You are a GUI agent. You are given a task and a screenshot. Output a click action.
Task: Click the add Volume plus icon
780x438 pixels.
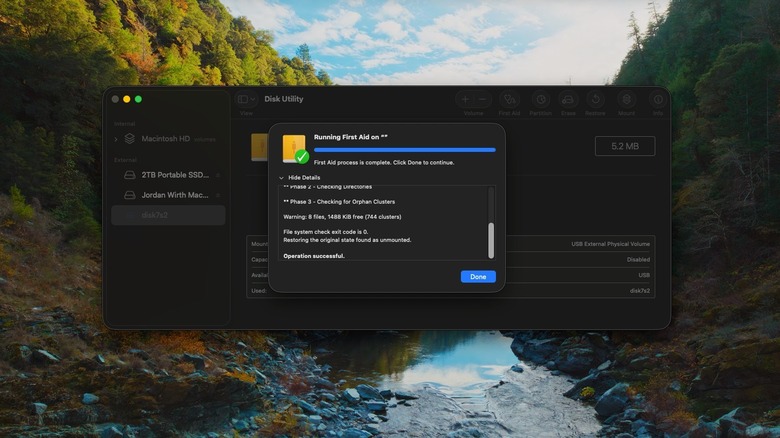(465, 100)
